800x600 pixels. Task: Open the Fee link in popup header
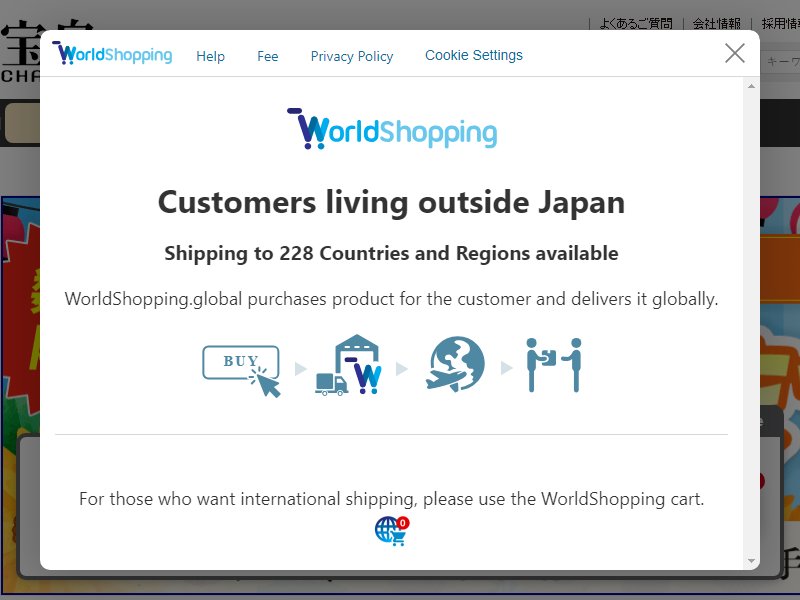point(267,56)
